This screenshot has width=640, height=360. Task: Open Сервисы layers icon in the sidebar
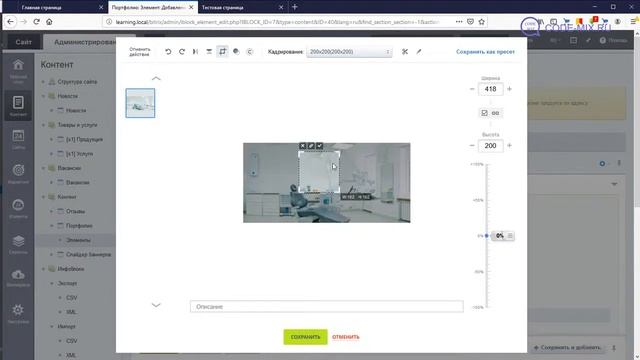click(x=18, y=244)
